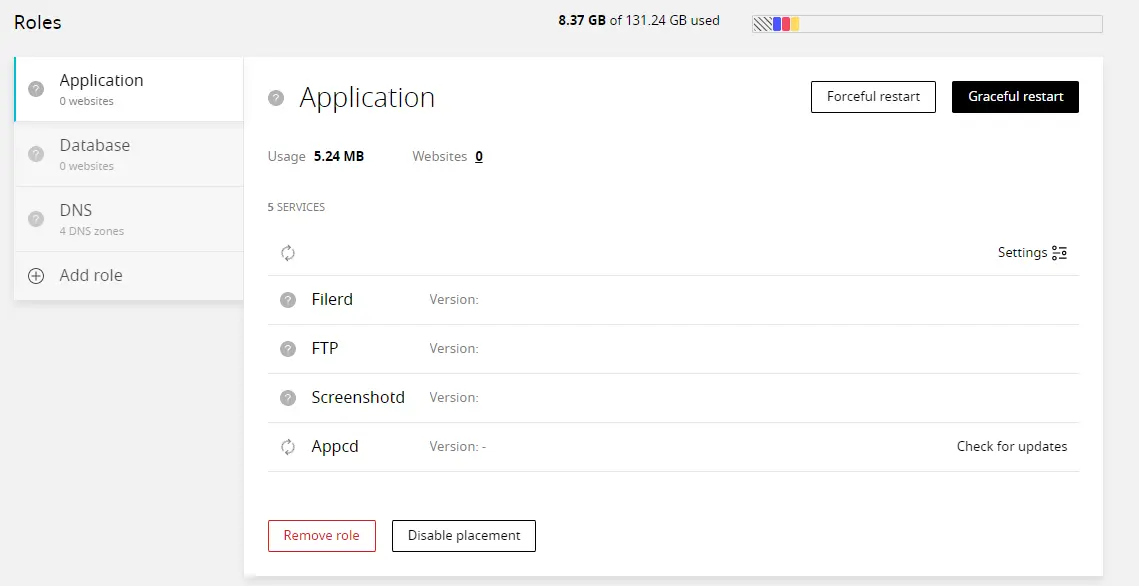Screen dimensions: 1139x586
Task: Click the Filerd Version label
Action: pyautogui.click(x=454, y=299)
